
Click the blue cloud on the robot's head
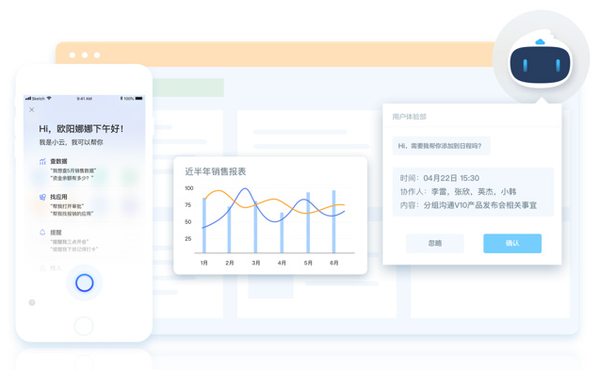click(x=540, y=42)
